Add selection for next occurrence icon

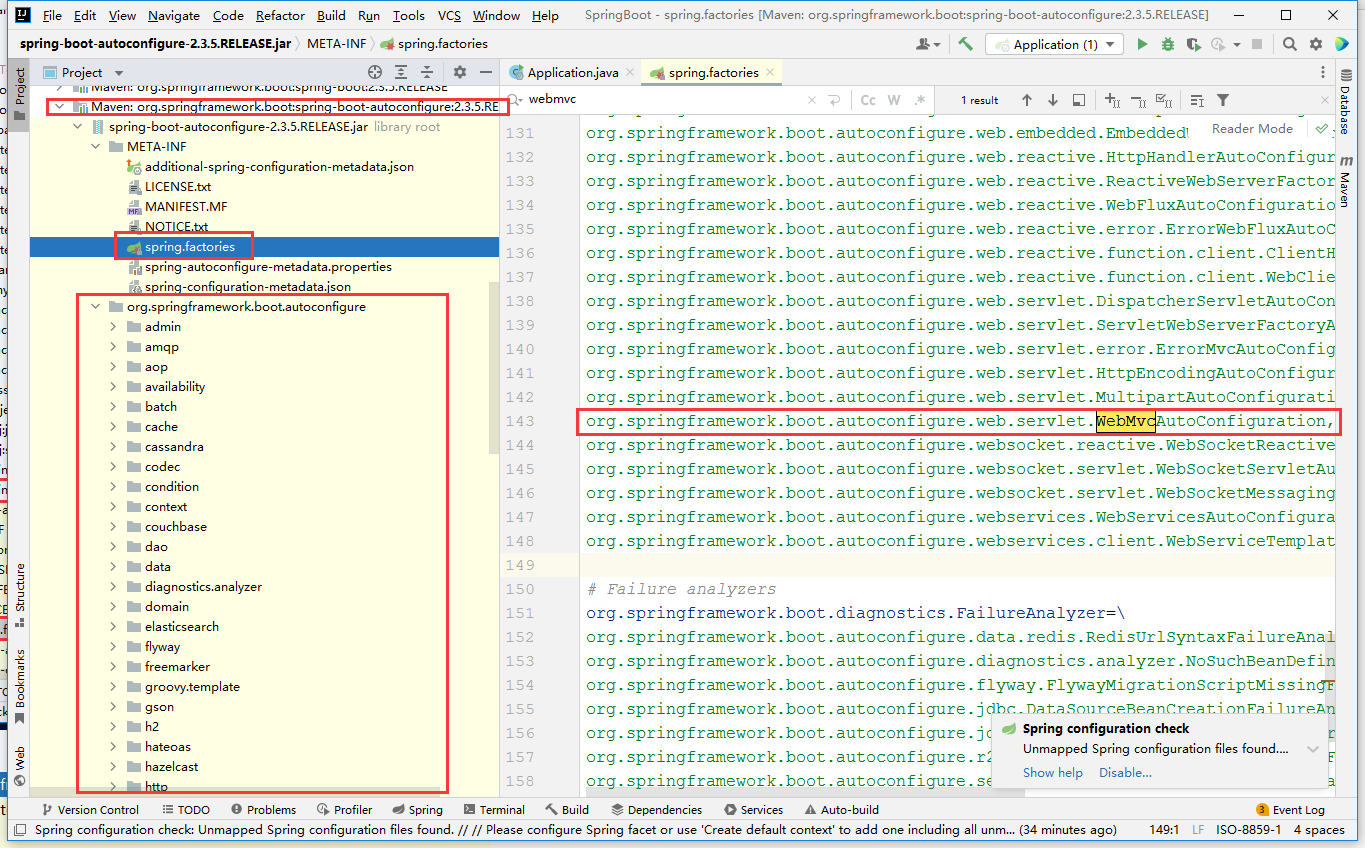tap(1112, 100)
